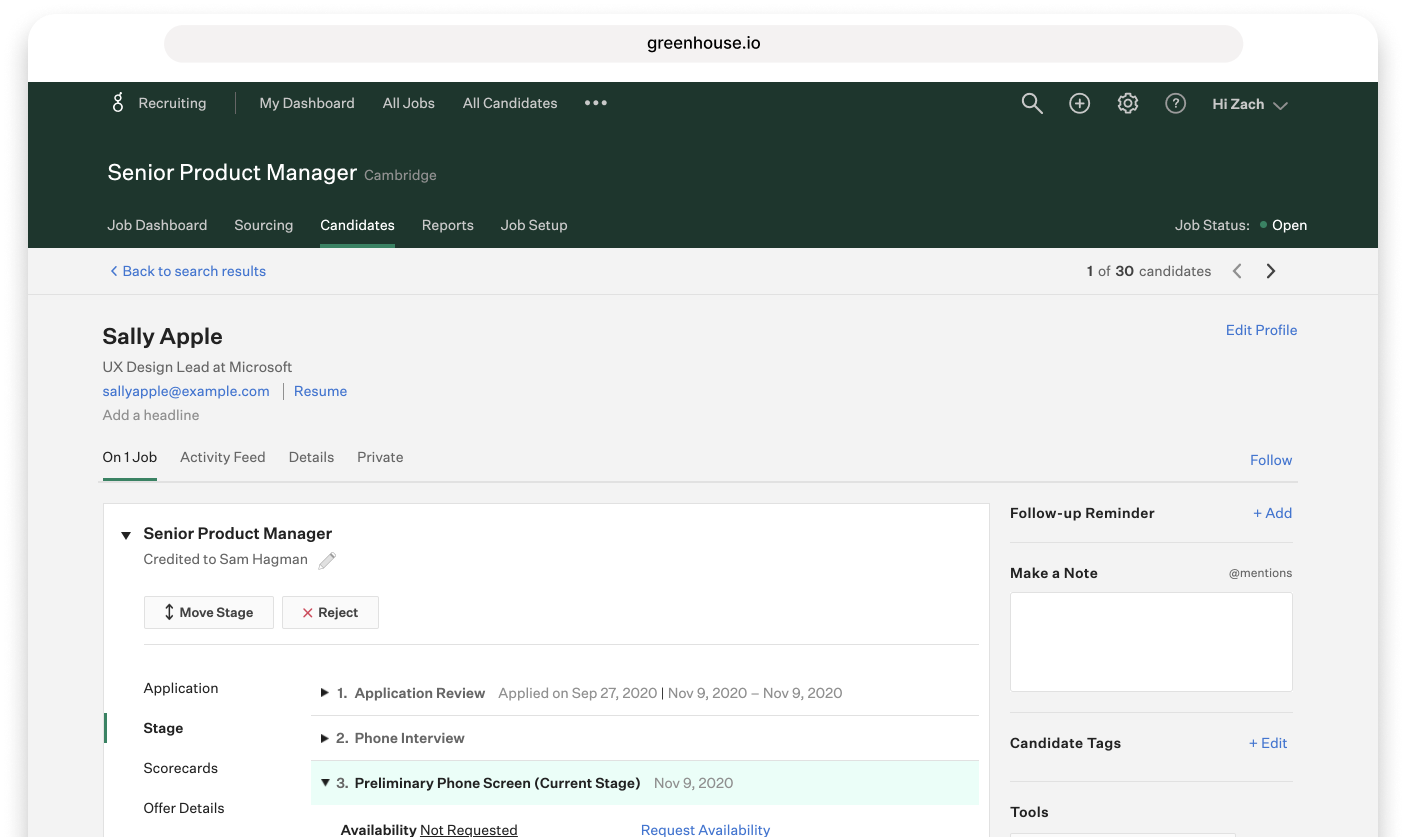Open the search magnifier icon
This screenshot has height=837, width=1406.
click(x=1032, y=103)
